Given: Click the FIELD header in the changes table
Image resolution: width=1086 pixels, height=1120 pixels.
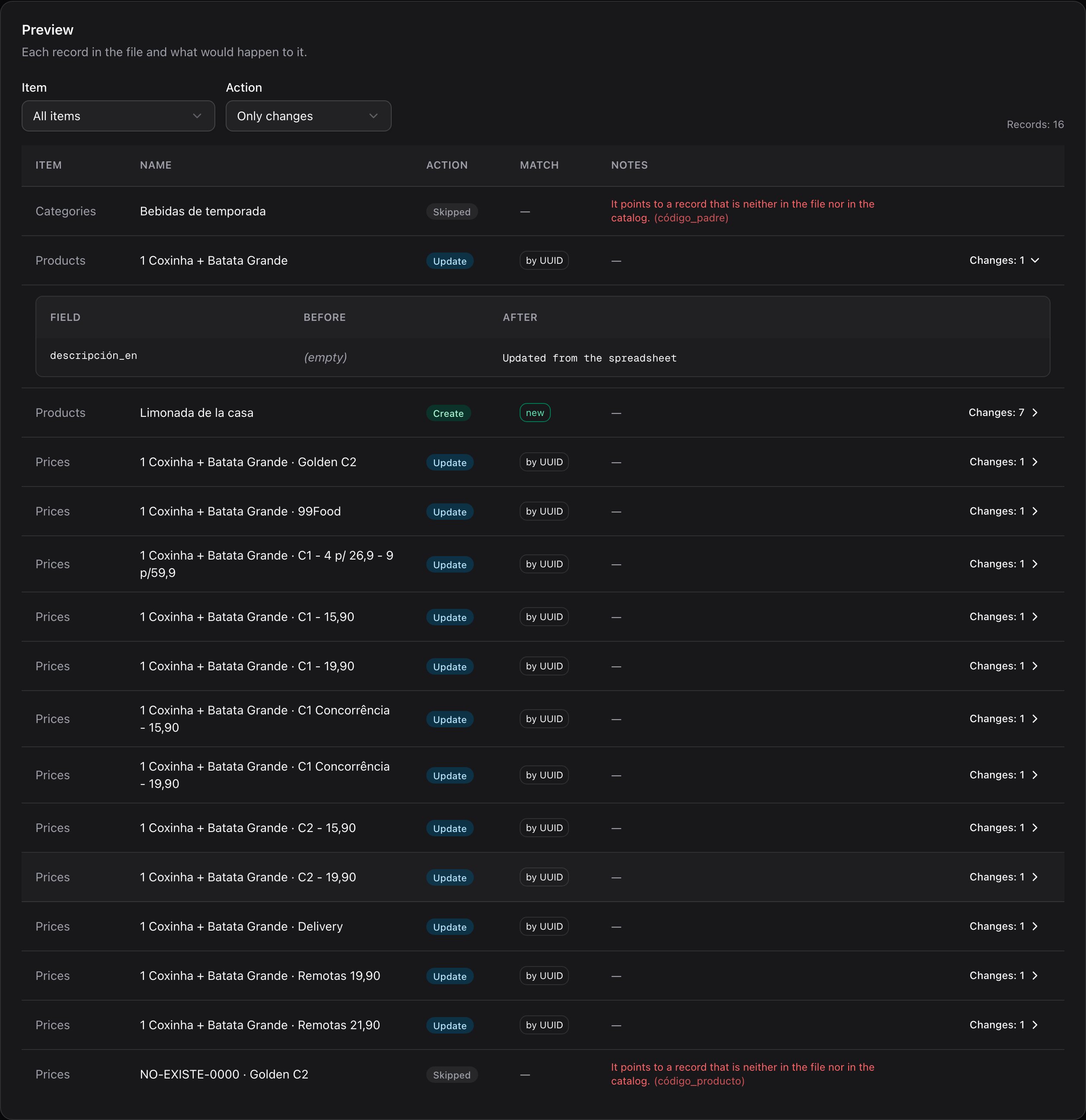Looking at the screenshot, I should pyautogui.click(x=65, y=317).
